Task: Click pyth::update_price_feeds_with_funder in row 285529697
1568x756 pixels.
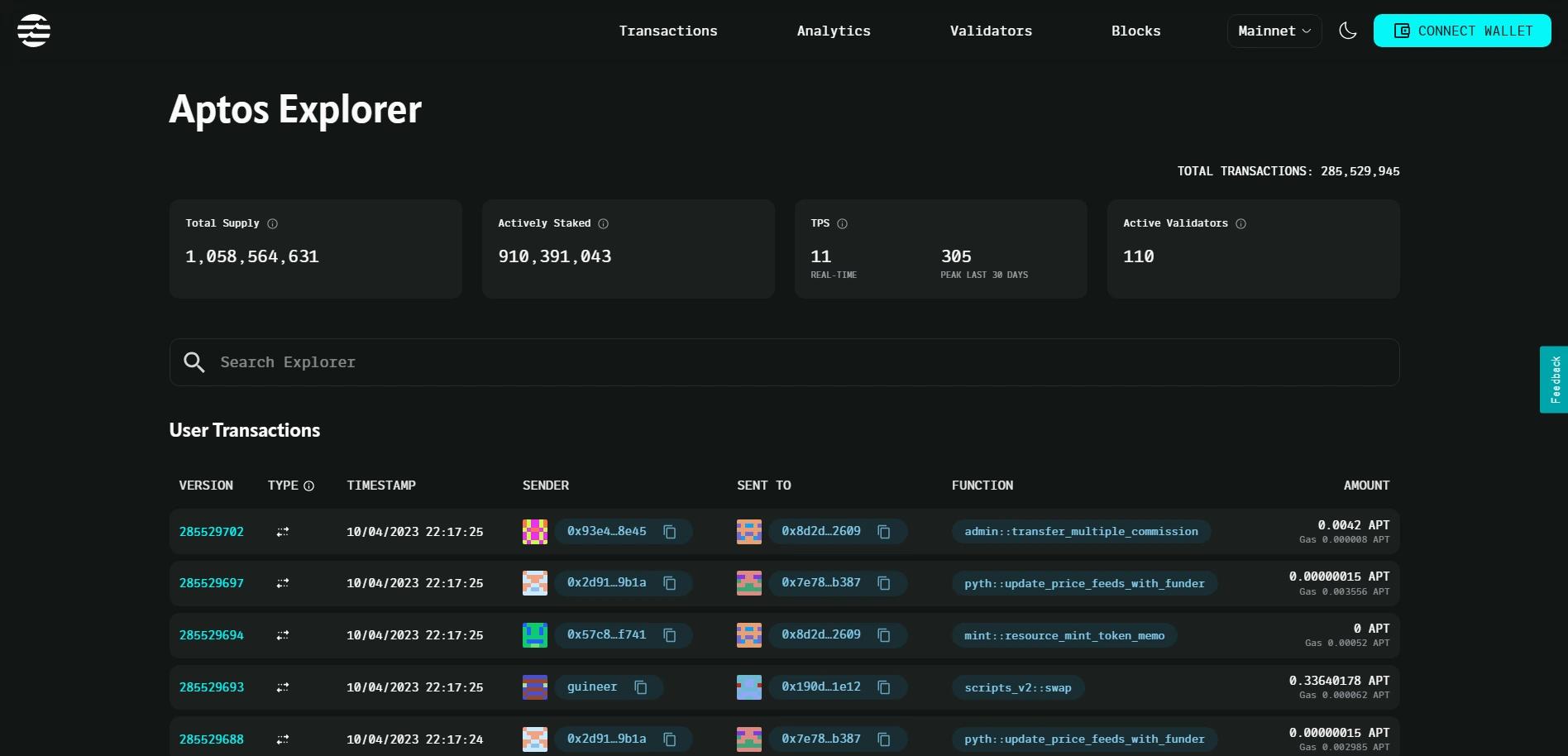Action: (1084, 583)
